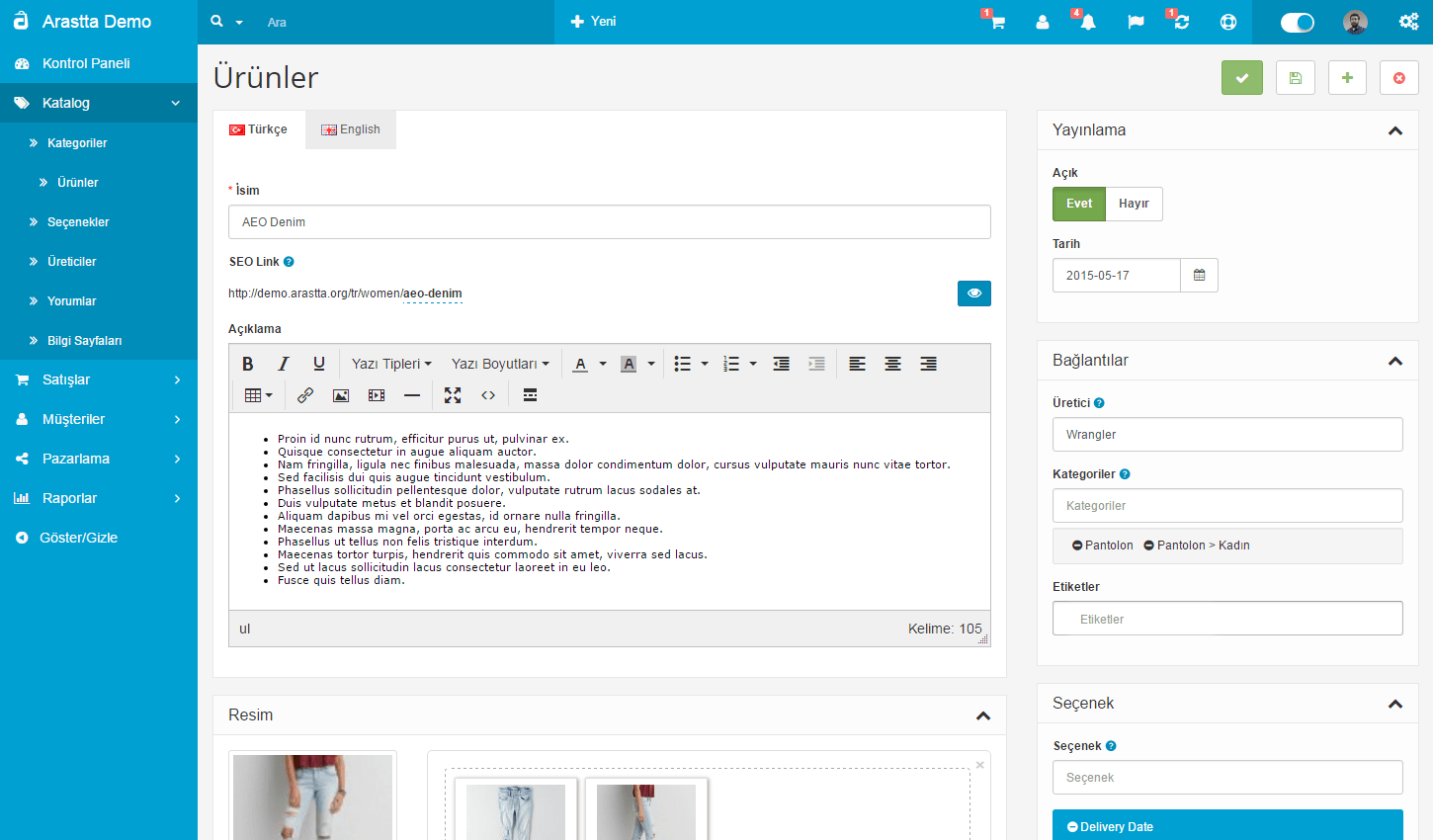1433x840 pixels.
Task: Open the Yazı Boyutları size dropdown
Action: tap(499, 364)
